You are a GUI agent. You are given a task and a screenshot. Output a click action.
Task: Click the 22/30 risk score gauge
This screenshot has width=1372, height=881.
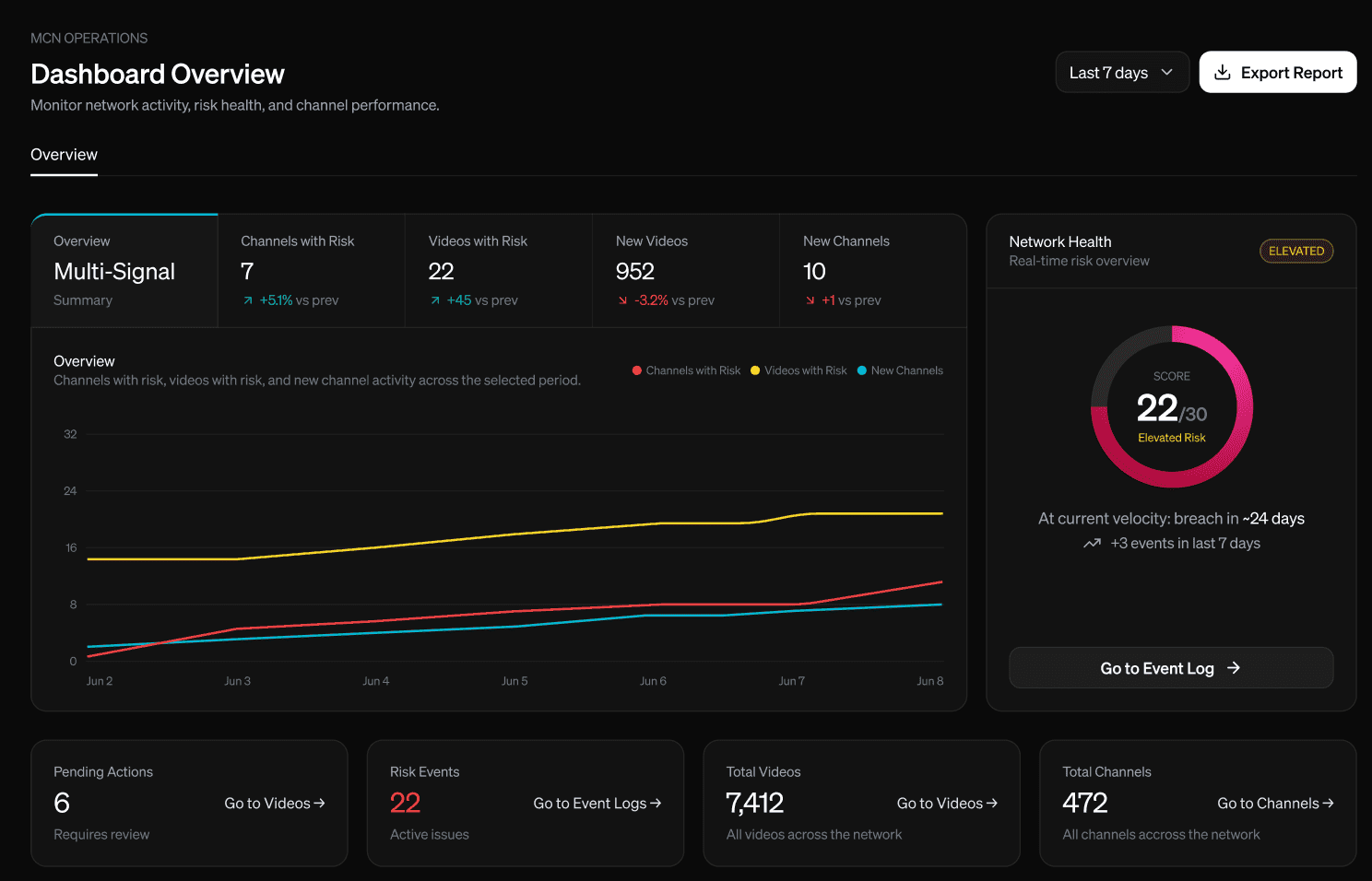pyautogui.click(x=1172, y=406)
